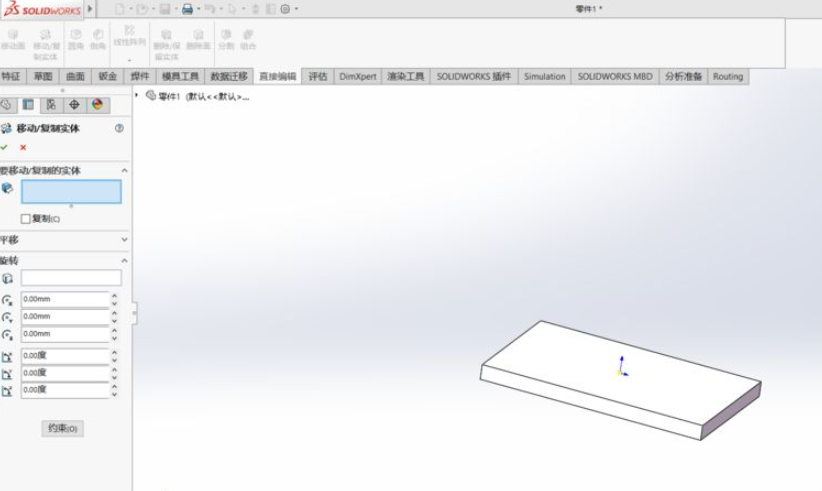Enable the 复制 (Copy) checkbox
Viewport: 822px width, 491px height.
[25, 219]
